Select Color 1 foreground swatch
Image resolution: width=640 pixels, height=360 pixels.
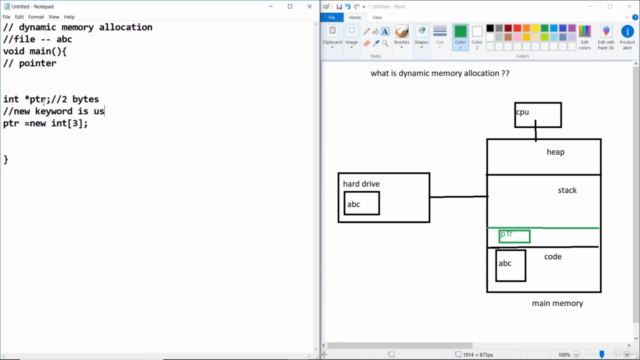[460, 37]
